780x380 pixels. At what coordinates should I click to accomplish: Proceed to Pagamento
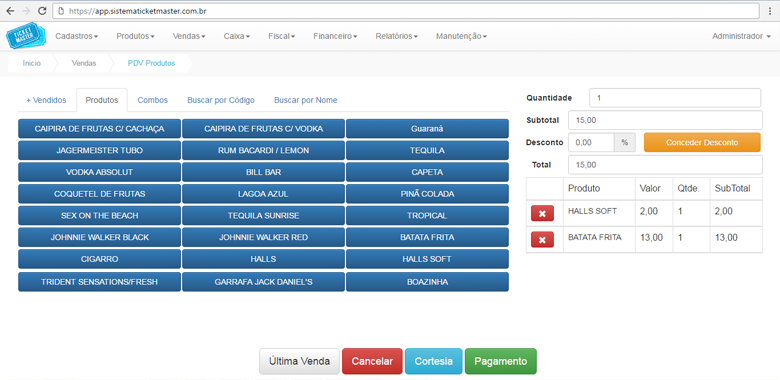click(500, 361)
